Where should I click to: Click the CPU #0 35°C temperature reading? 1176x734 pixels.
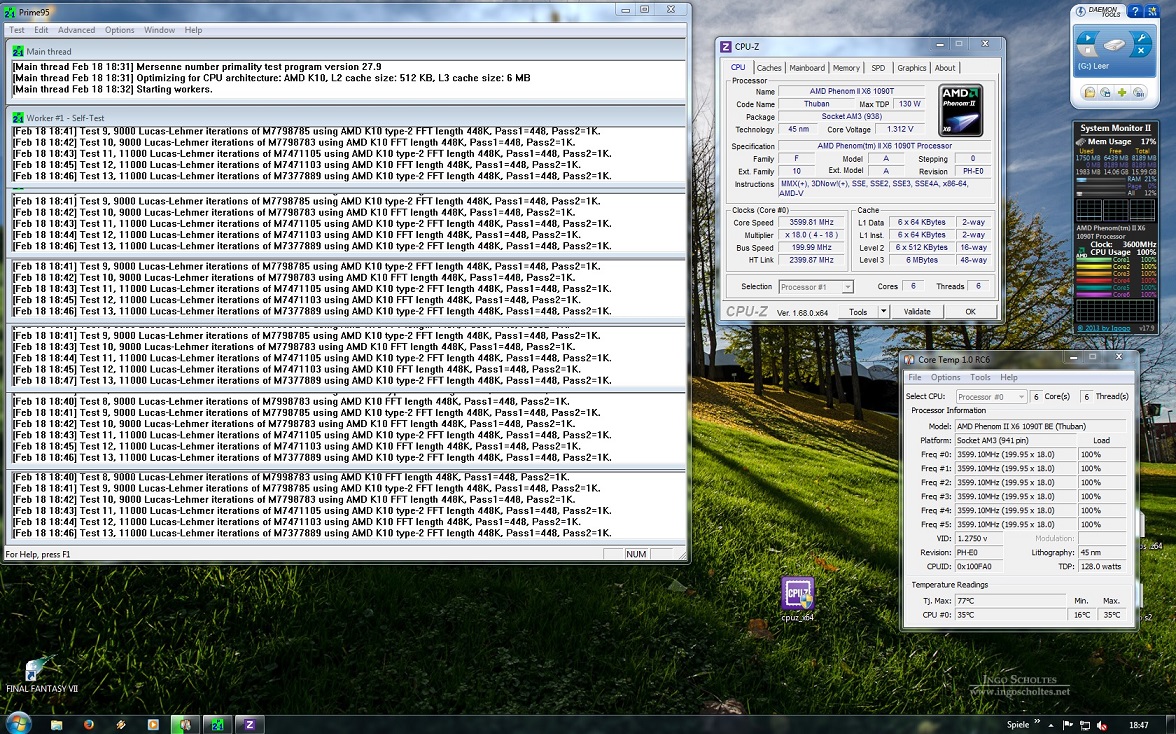[x=1010, y=615]
